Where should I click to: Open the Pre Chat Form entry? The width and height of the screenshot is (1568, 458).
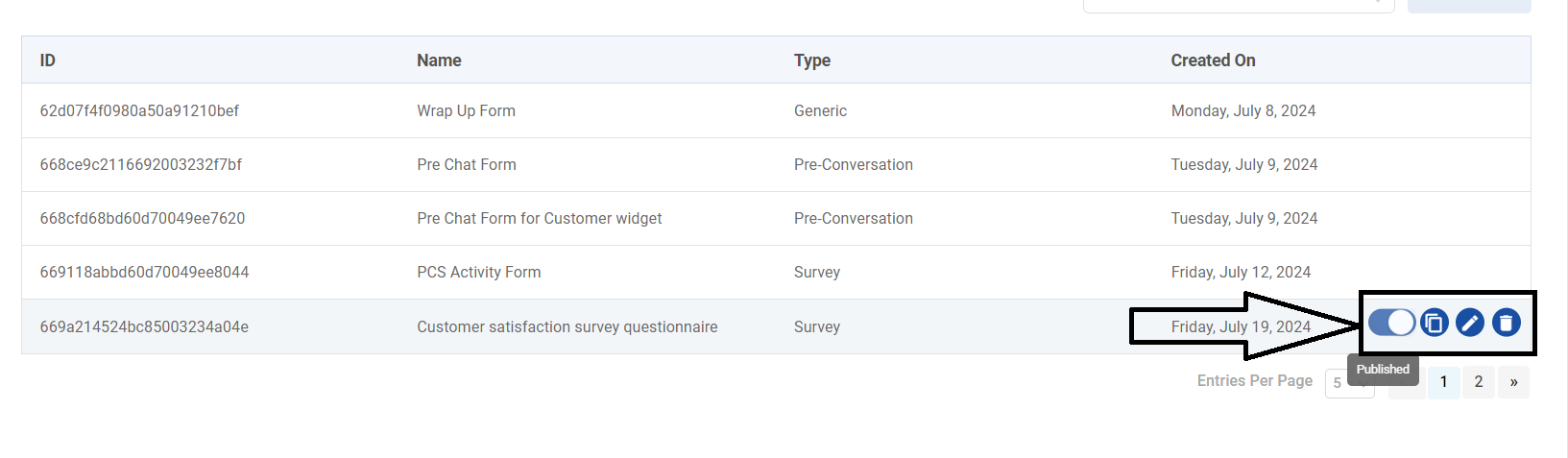click(467, 165)
